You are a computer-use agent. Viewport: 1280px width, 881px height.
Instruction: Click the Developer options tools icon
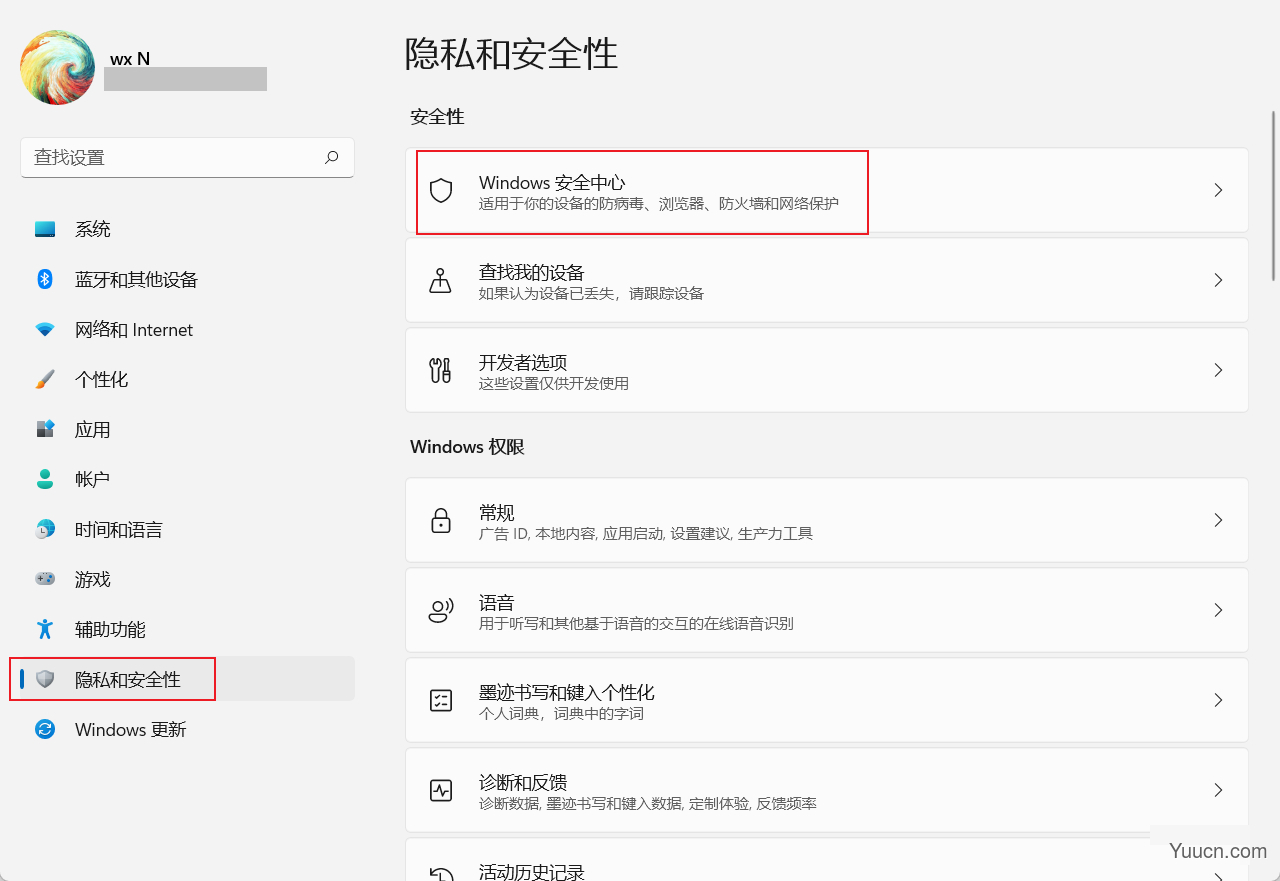(441, 370)
